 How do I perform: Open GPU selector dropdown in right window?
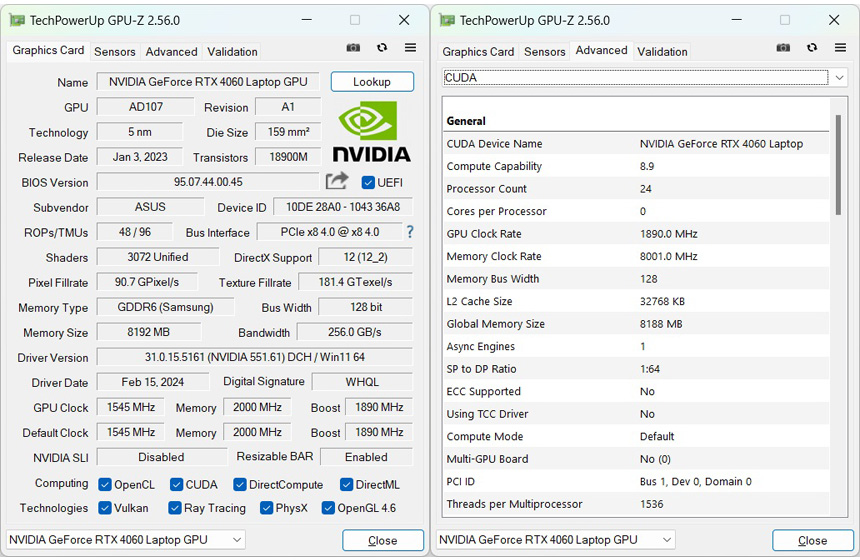point(667,540)
